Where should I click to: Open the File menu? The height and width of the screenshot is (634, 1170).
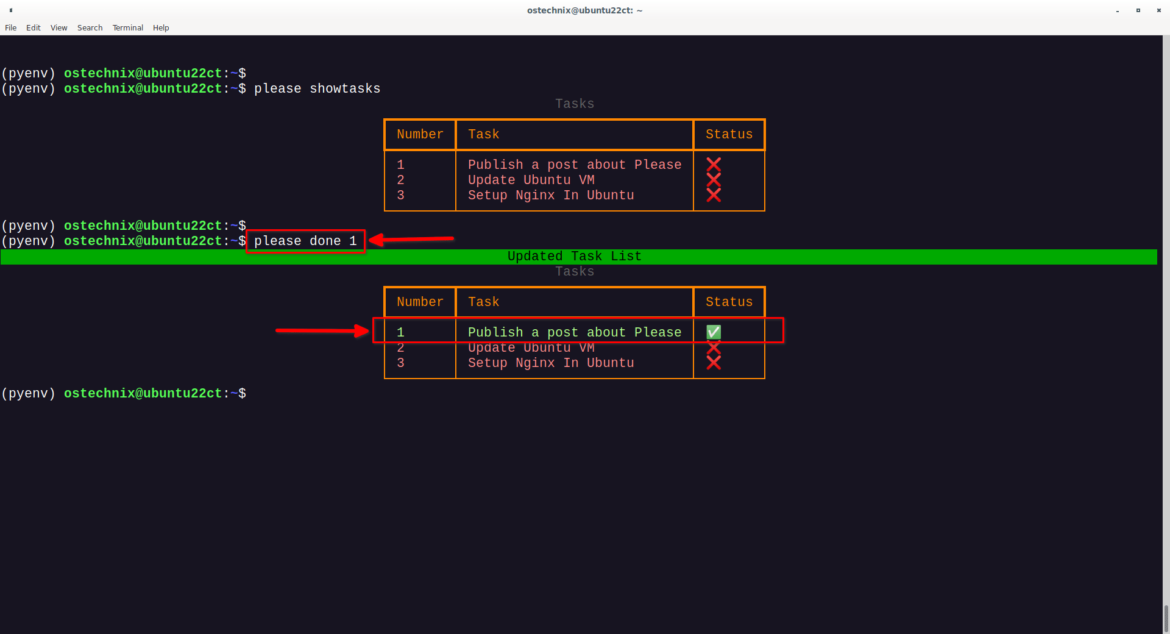[x=10, y=28]
